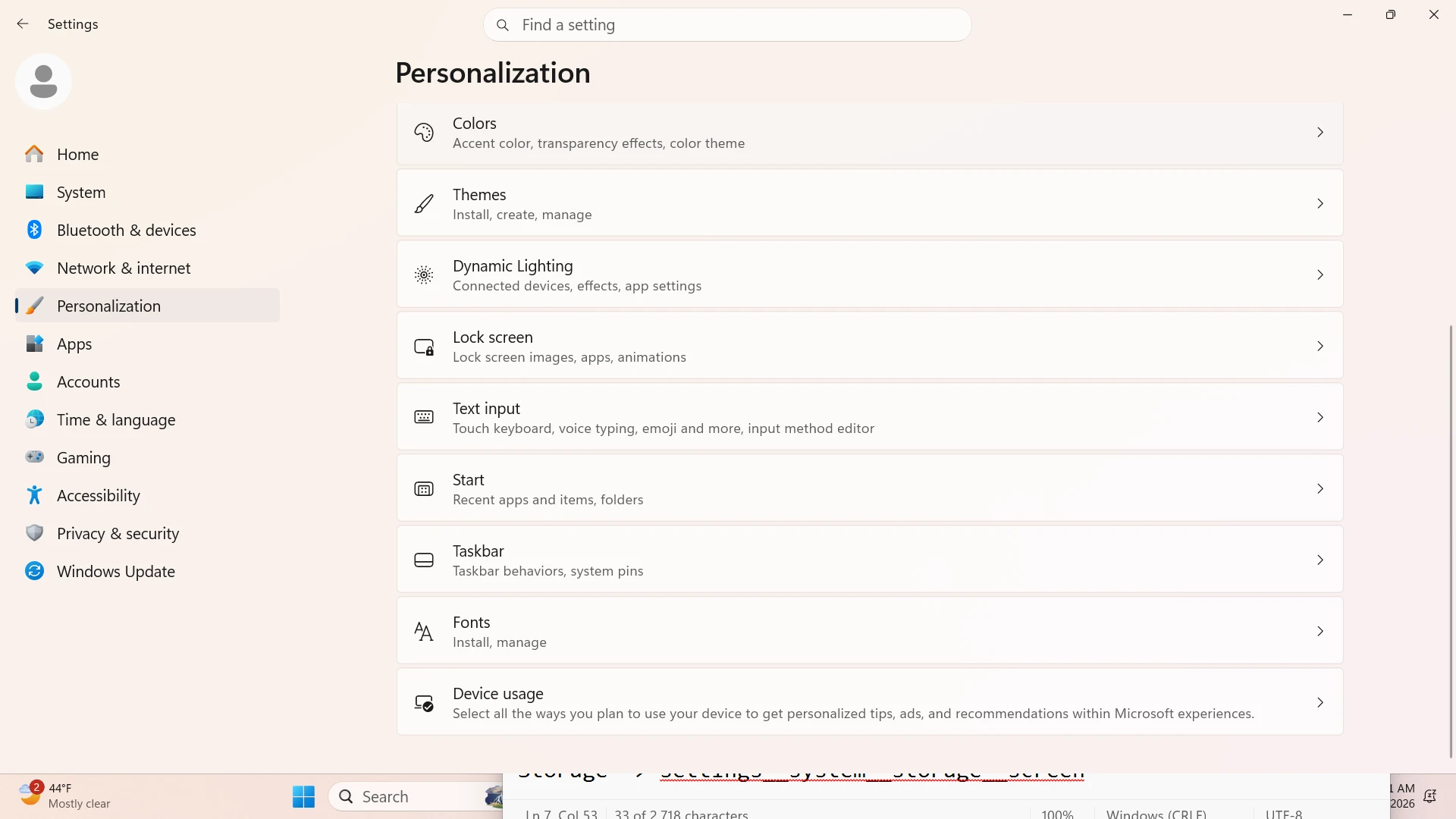Click the Accessibility figure icon in sidebar
This screenshot has height=819, width=1456.
(x=34, y=495)
